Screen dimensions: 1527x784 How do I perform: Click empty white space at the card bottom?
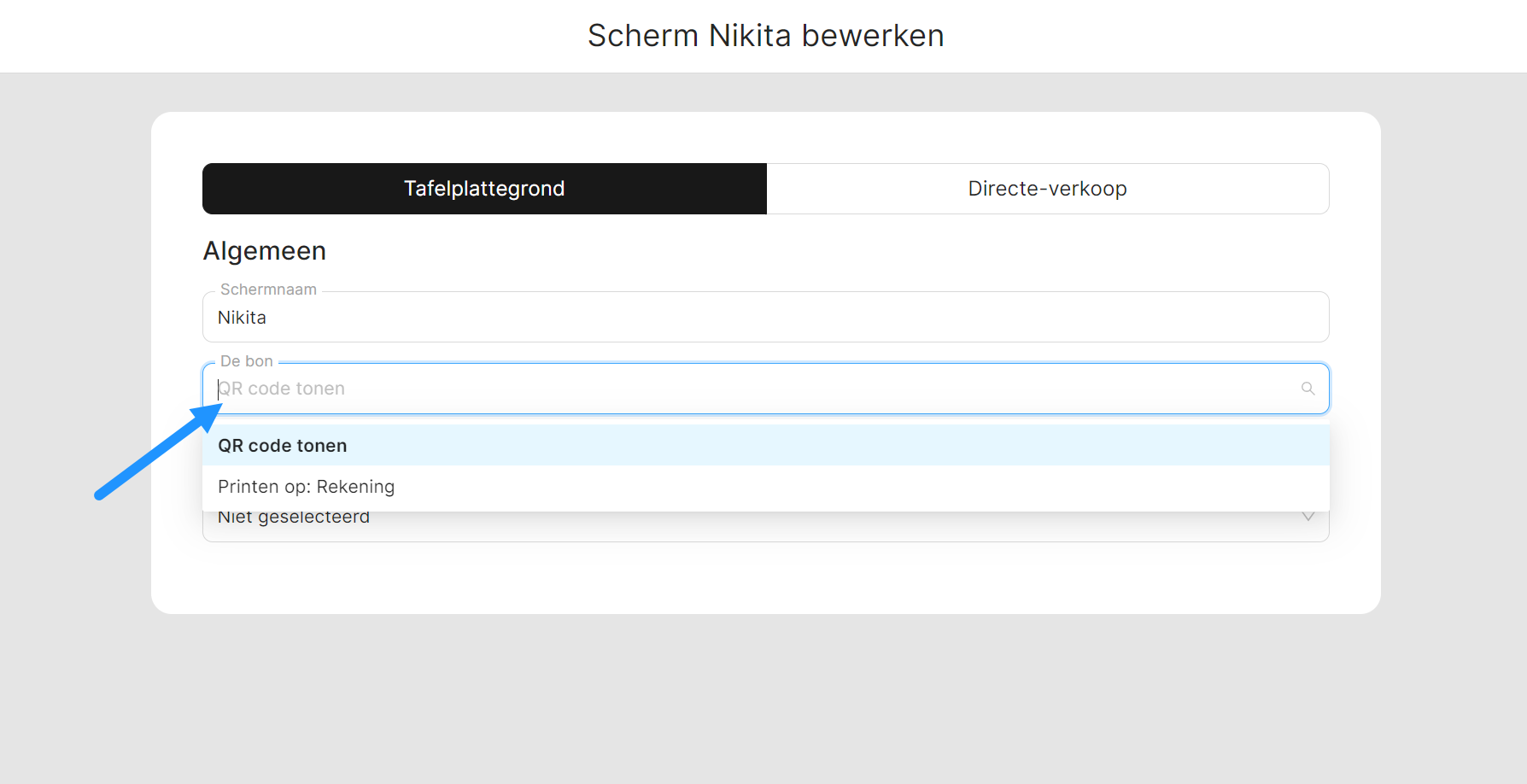pos(764,579)
